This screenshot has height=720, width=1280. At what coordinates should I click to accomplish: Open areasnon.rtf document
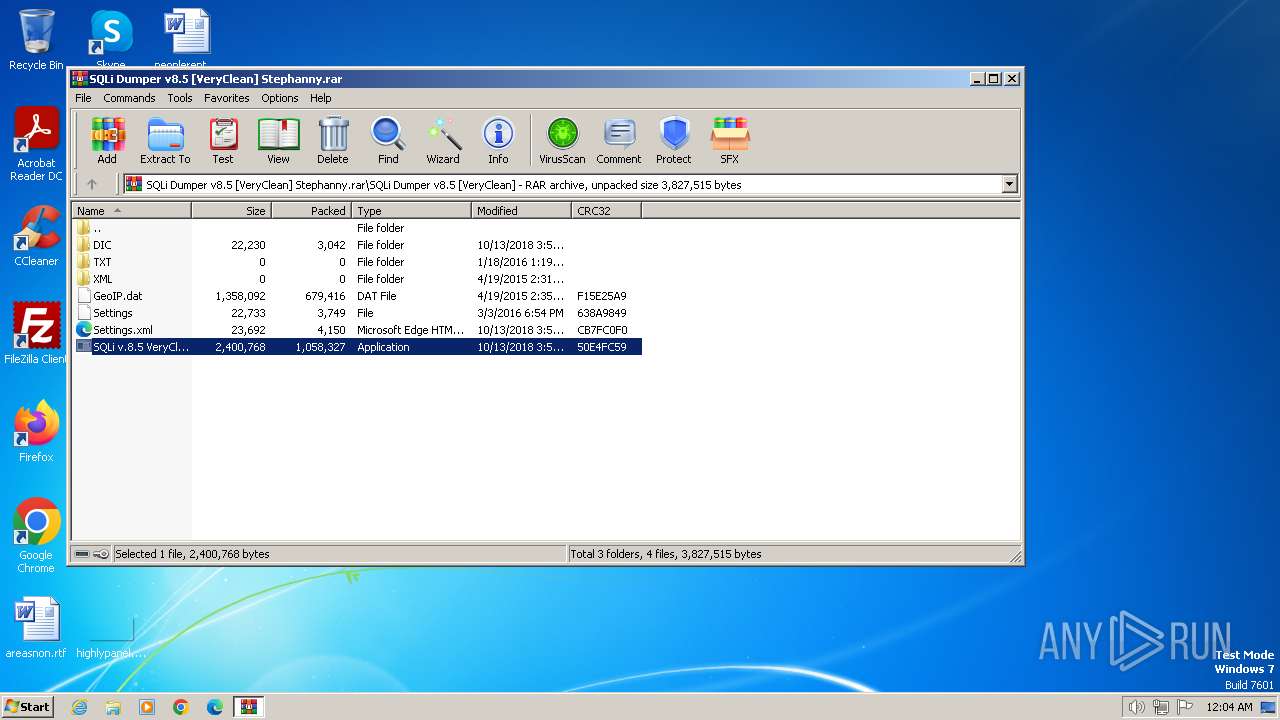pos(36,628)
